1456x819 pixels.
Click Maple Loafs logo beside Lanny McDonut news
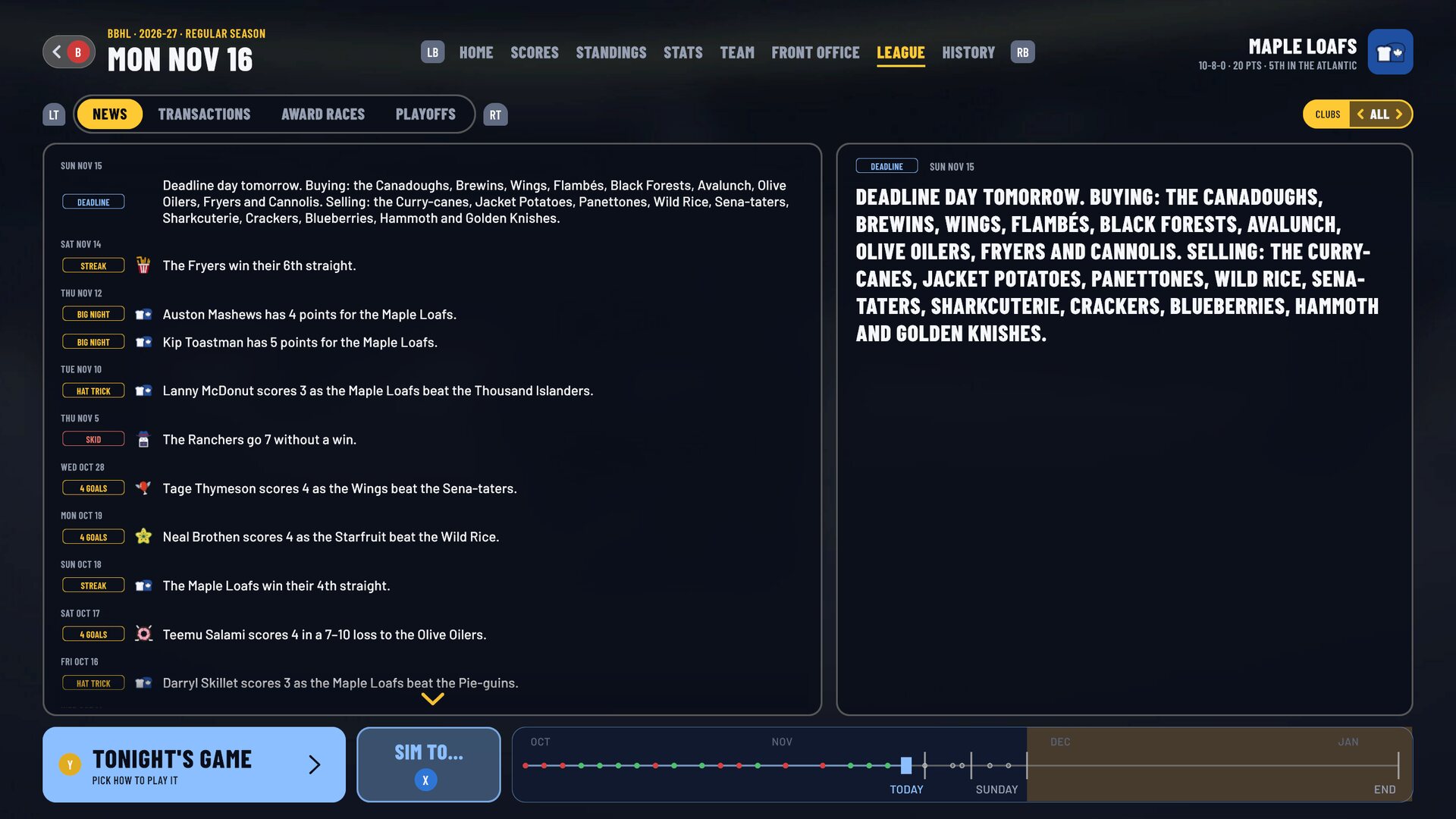(x=143, y=391)
